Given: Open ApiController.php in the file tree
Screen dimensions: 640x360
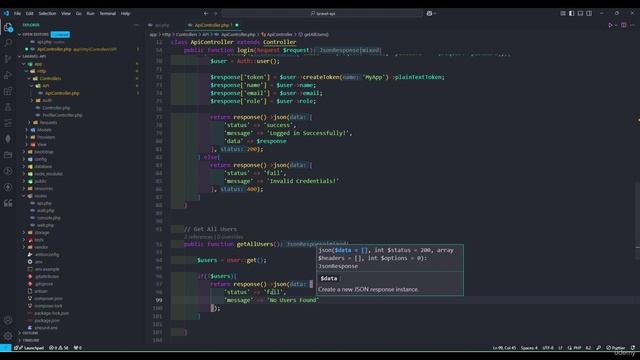Looking at the screenshot, I should click(x=62, y=93).
